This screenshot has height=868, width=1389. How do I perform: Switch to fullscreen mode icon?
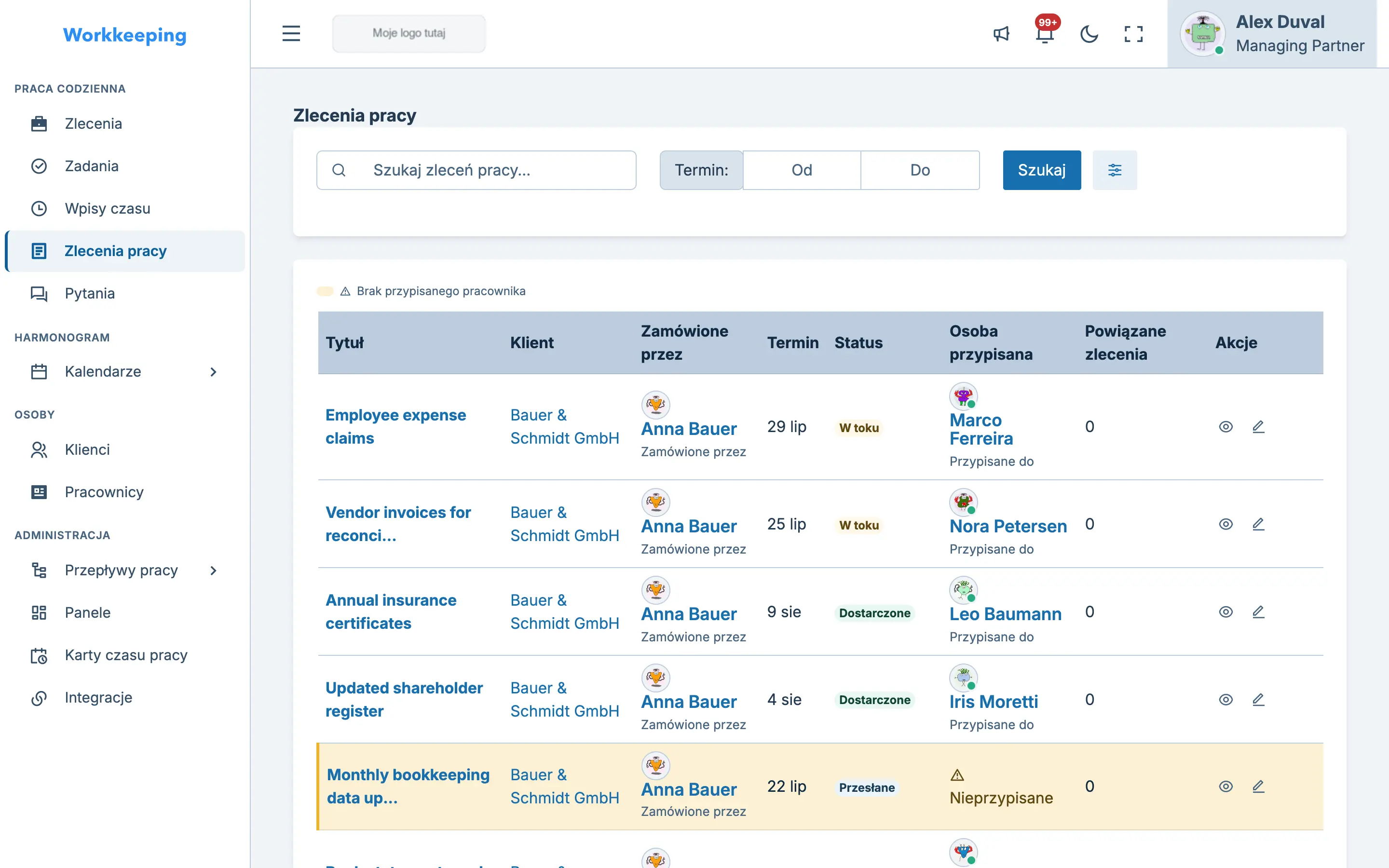click(x=1133, y=34)
